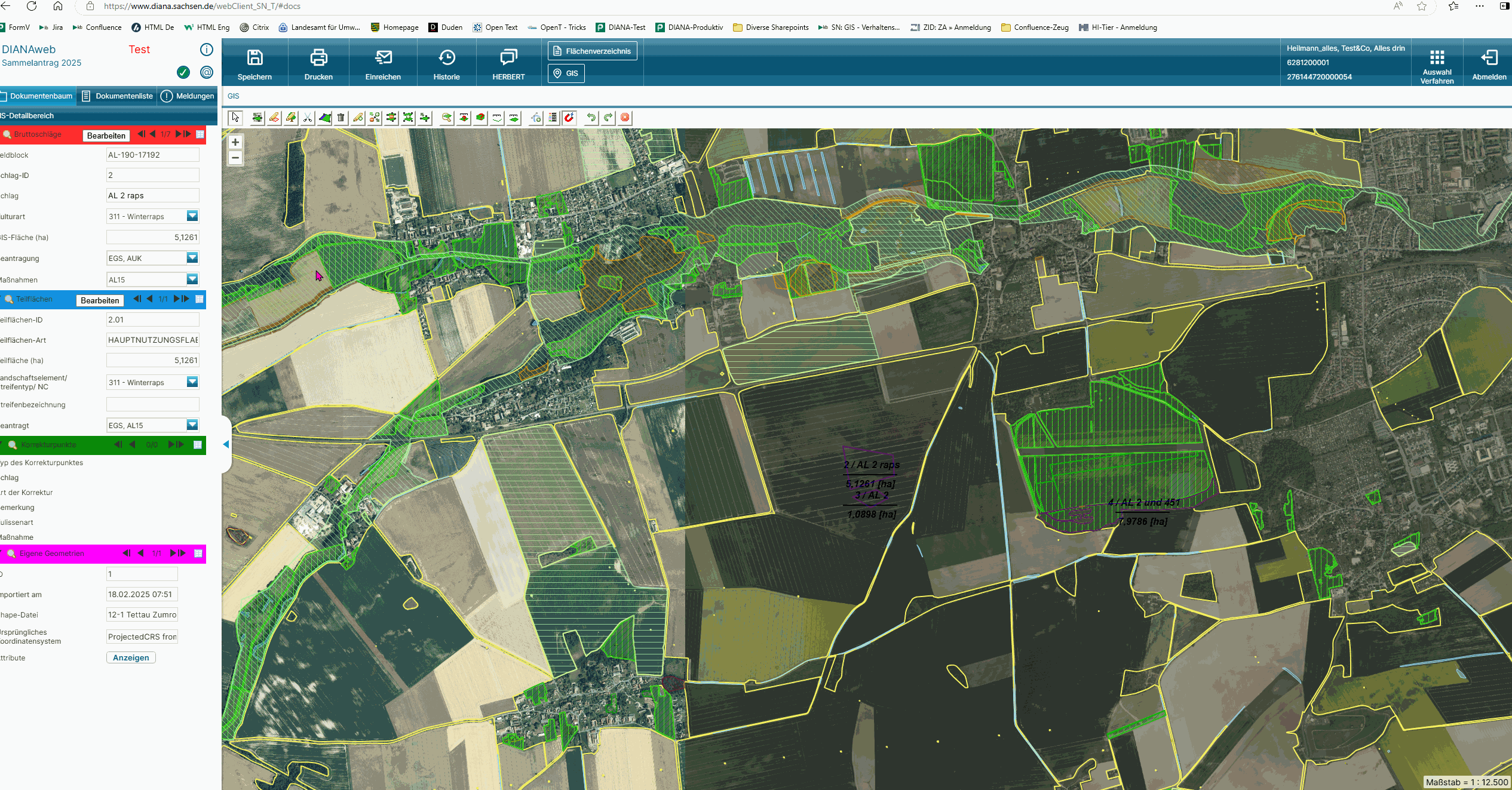Click Bearbeiten in the Bruttoschläge header

[x=106, y=136]
